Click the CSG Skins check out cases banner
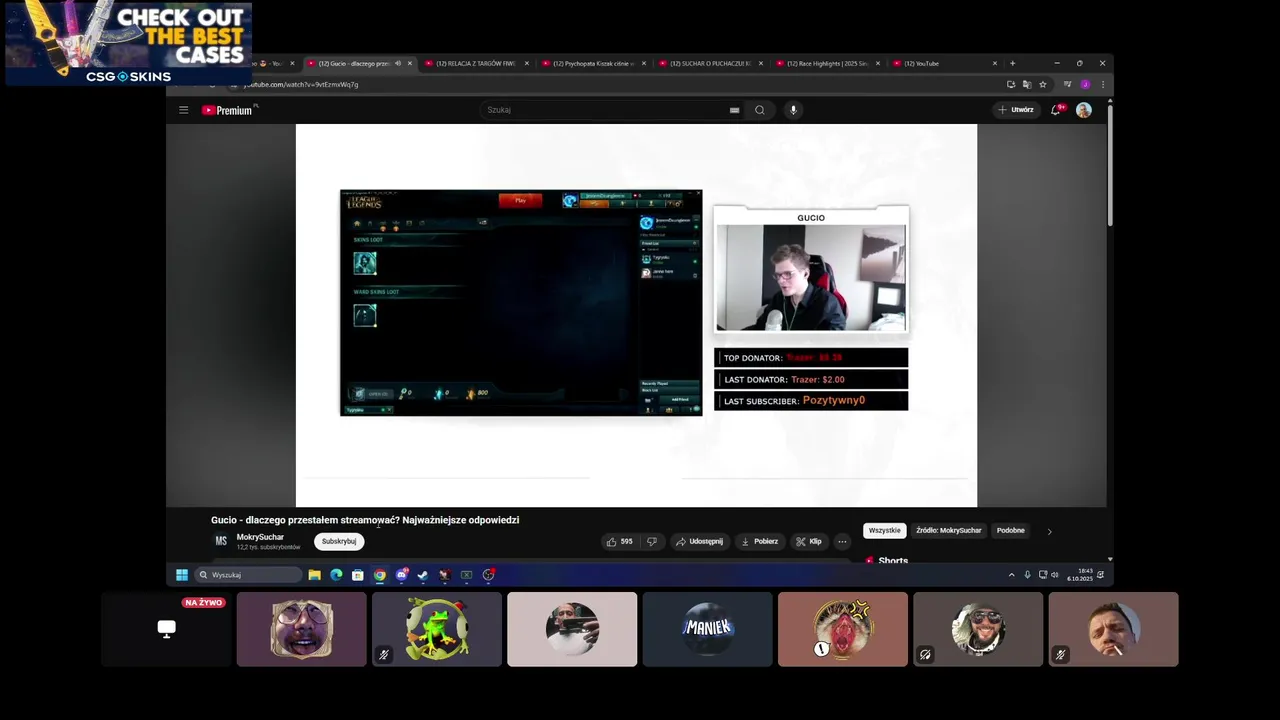 (129, 43)
